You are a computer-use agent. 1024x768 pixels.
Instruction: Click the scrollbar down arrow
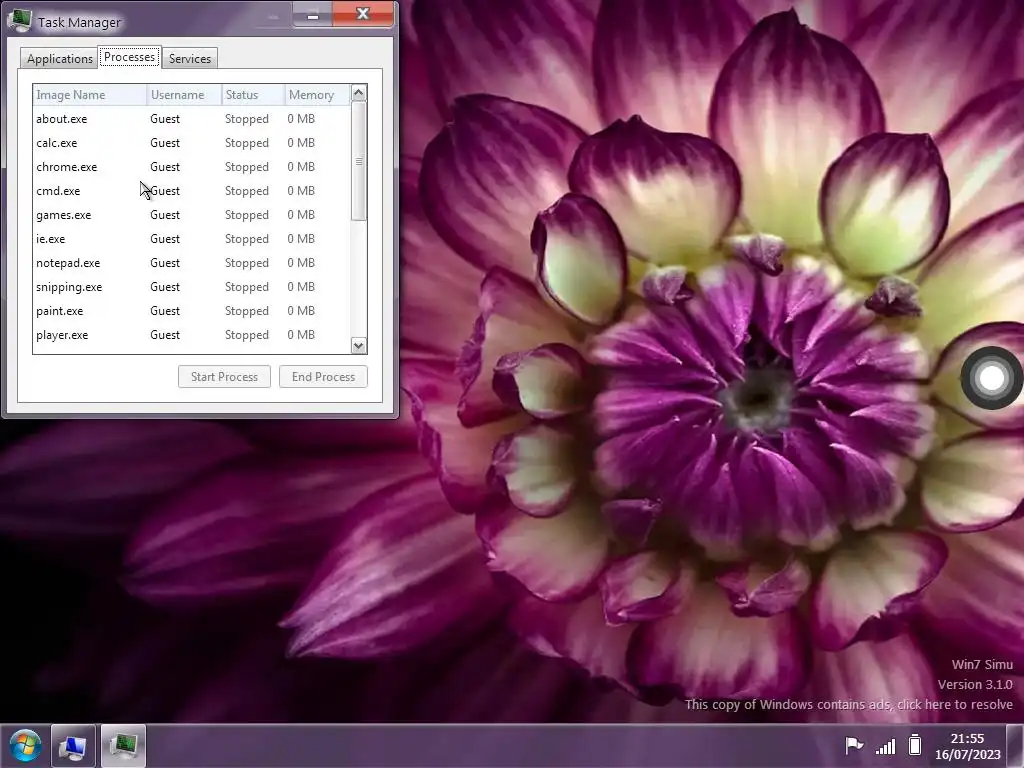[x=359, y=345]
